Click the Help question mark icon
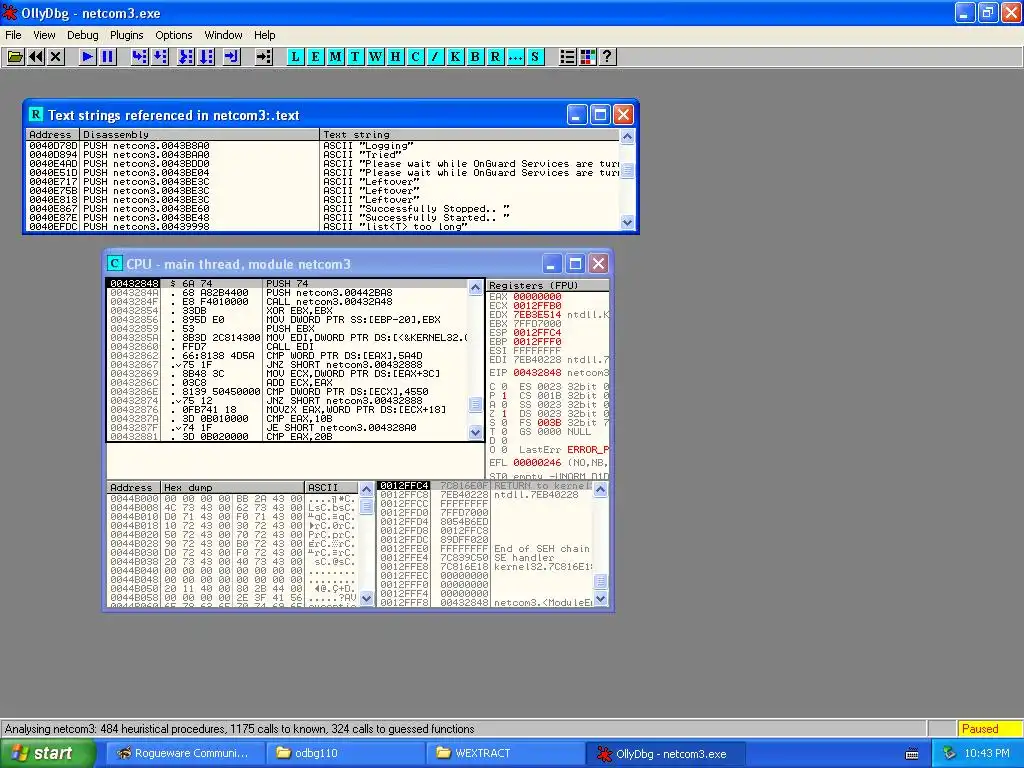 [x=607, y=57]
